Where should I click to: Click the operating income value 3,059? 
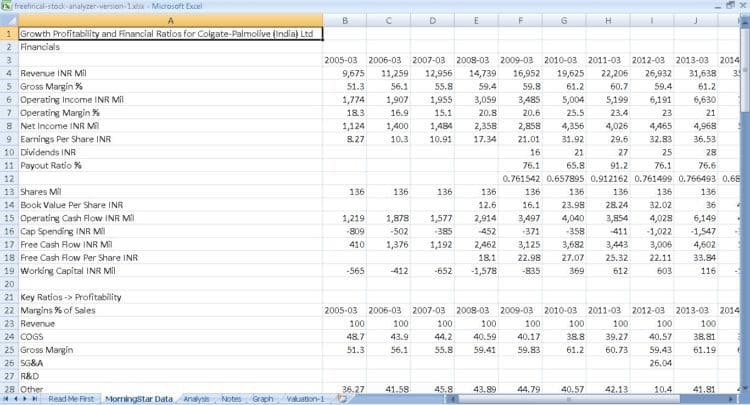(485, 99)
